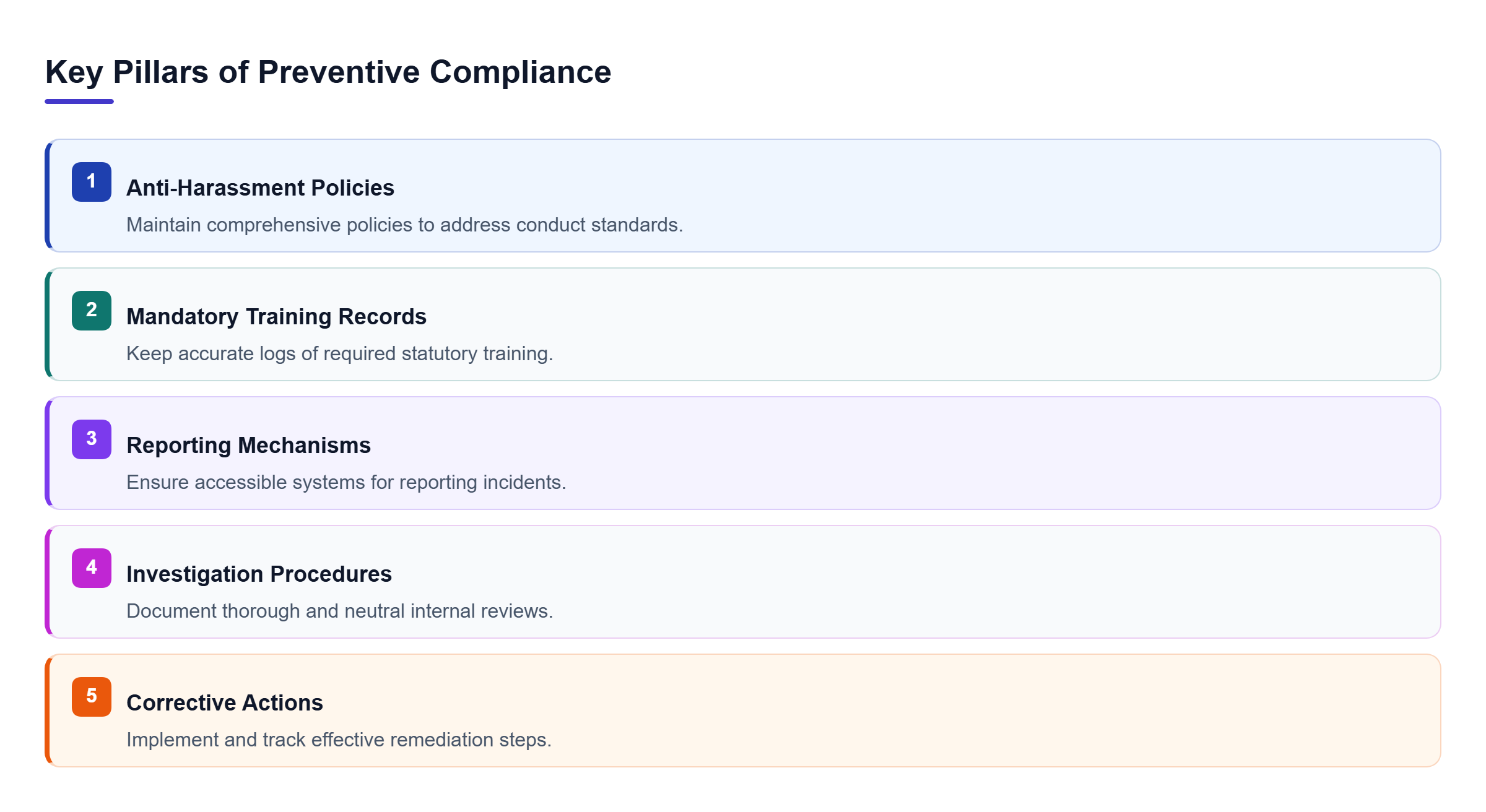Screen dimensions: 1486x812
Task: Click 'Maintain comprehensive policies to address conduct standards.'
Action: point(404,225)
